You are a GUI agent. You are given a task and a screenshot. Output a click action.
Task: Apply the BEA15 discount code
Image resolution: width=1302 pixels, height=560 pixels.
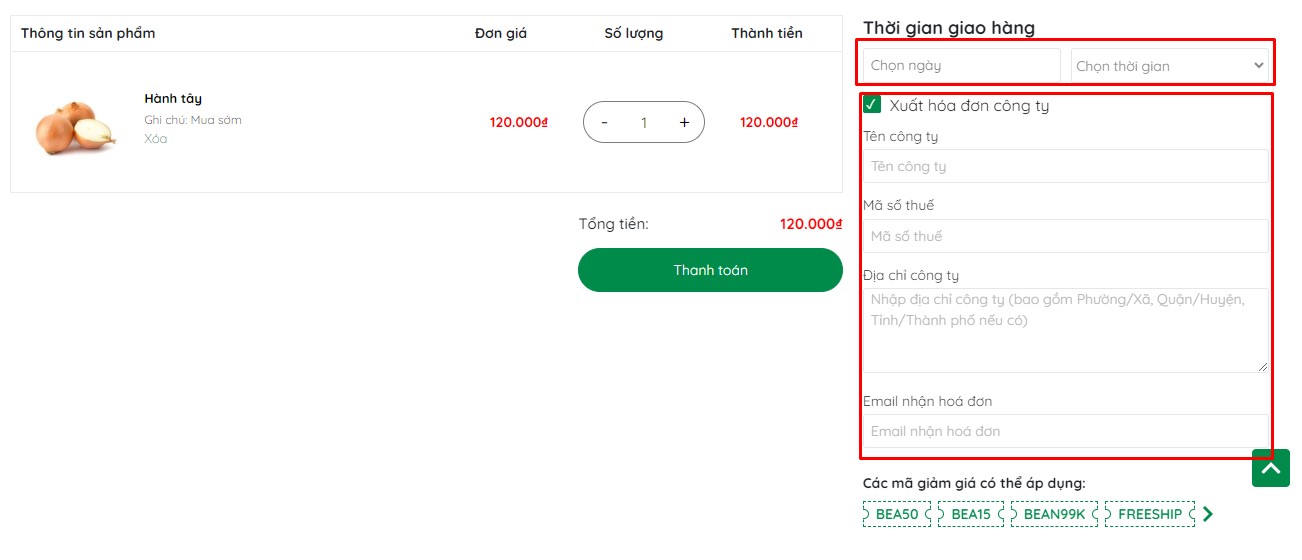point(971,514)
